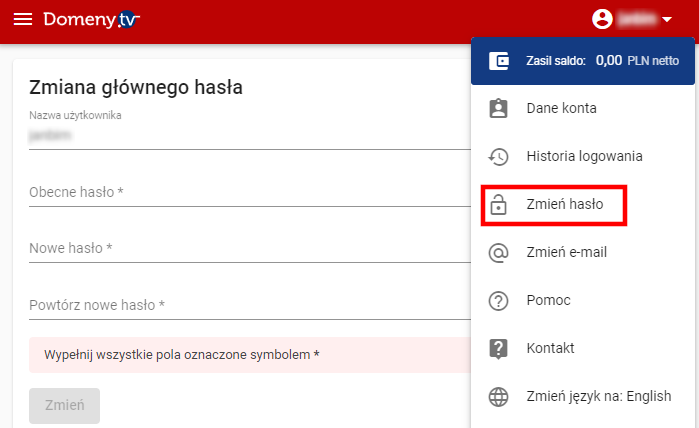Click the padlock icon for Zmień hasło
Image resolution: width=699 pixels, height=428 pixels.
tap(498, 204)
